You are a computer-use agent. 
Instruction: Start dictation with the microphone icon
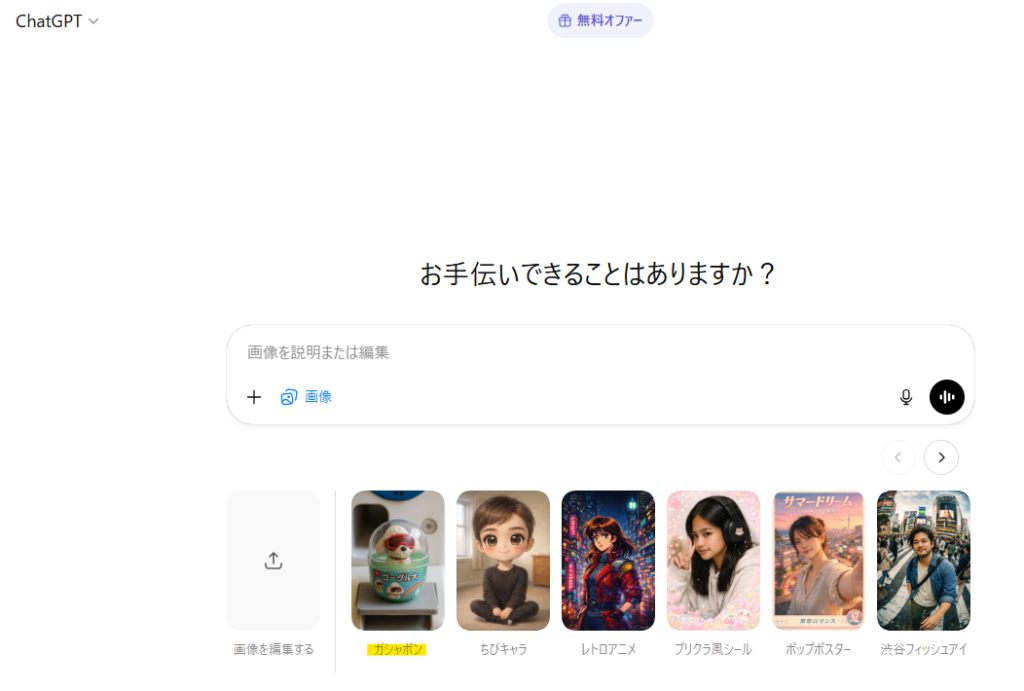[906, 397]
